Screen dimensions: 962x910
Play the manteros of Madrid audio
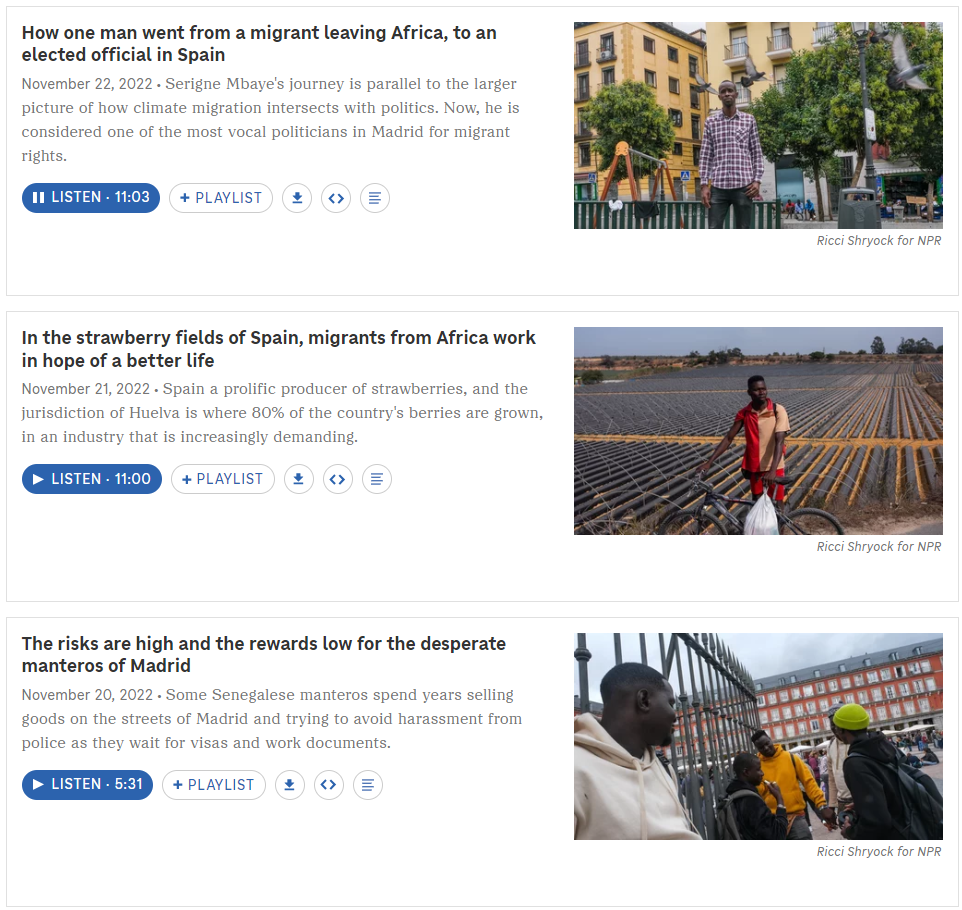(x=88, y=785)
